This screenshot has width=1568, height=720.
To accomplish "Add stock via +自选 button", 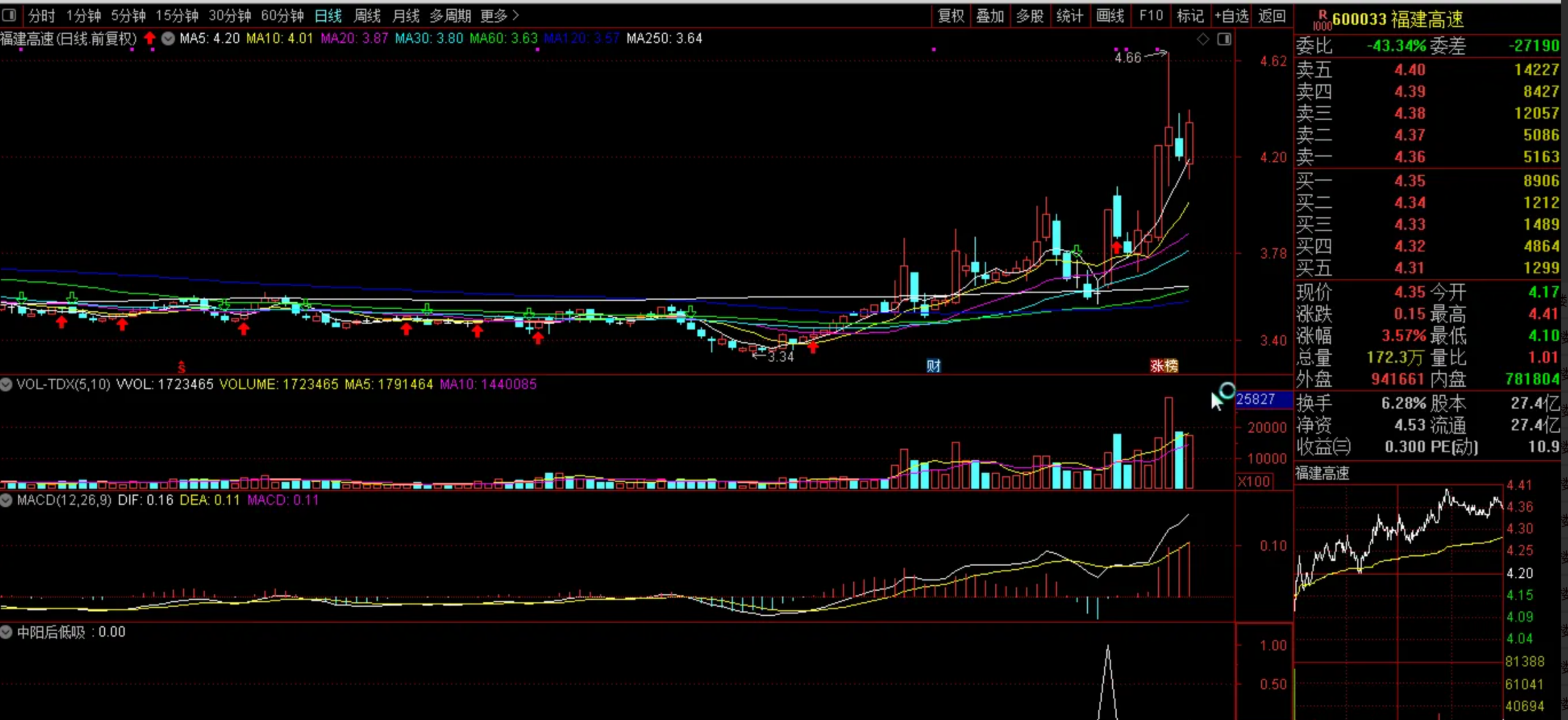I will pos(1231,16).
